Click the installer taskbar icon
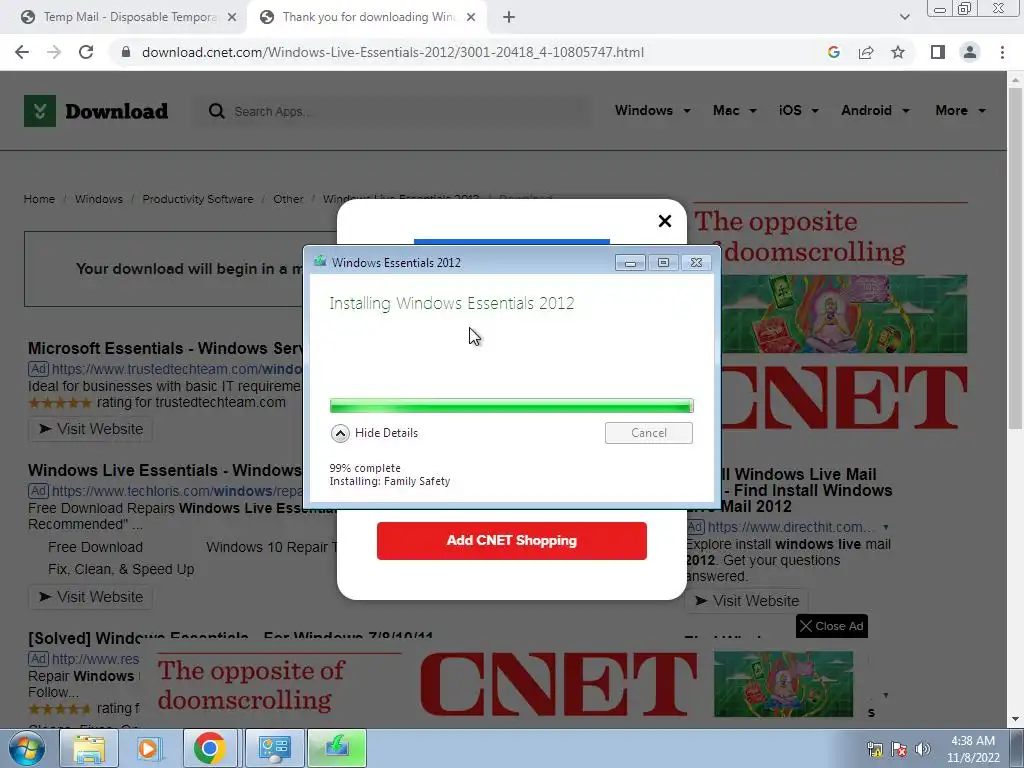 point(337,748)
